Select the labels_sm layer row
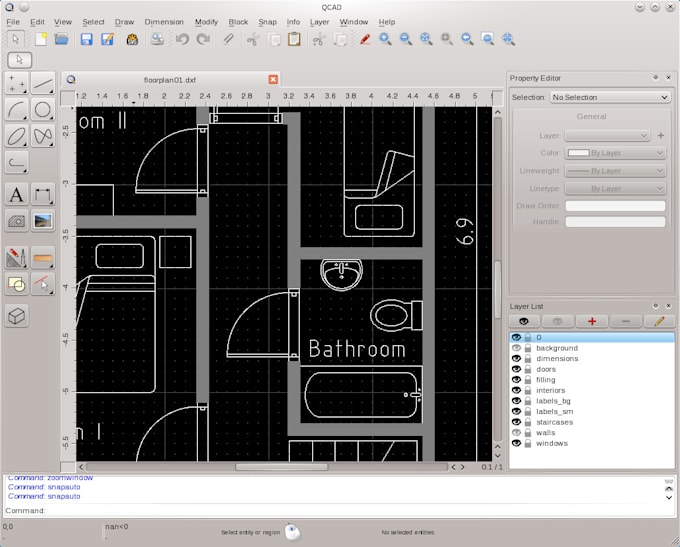 tap(592, 412)
